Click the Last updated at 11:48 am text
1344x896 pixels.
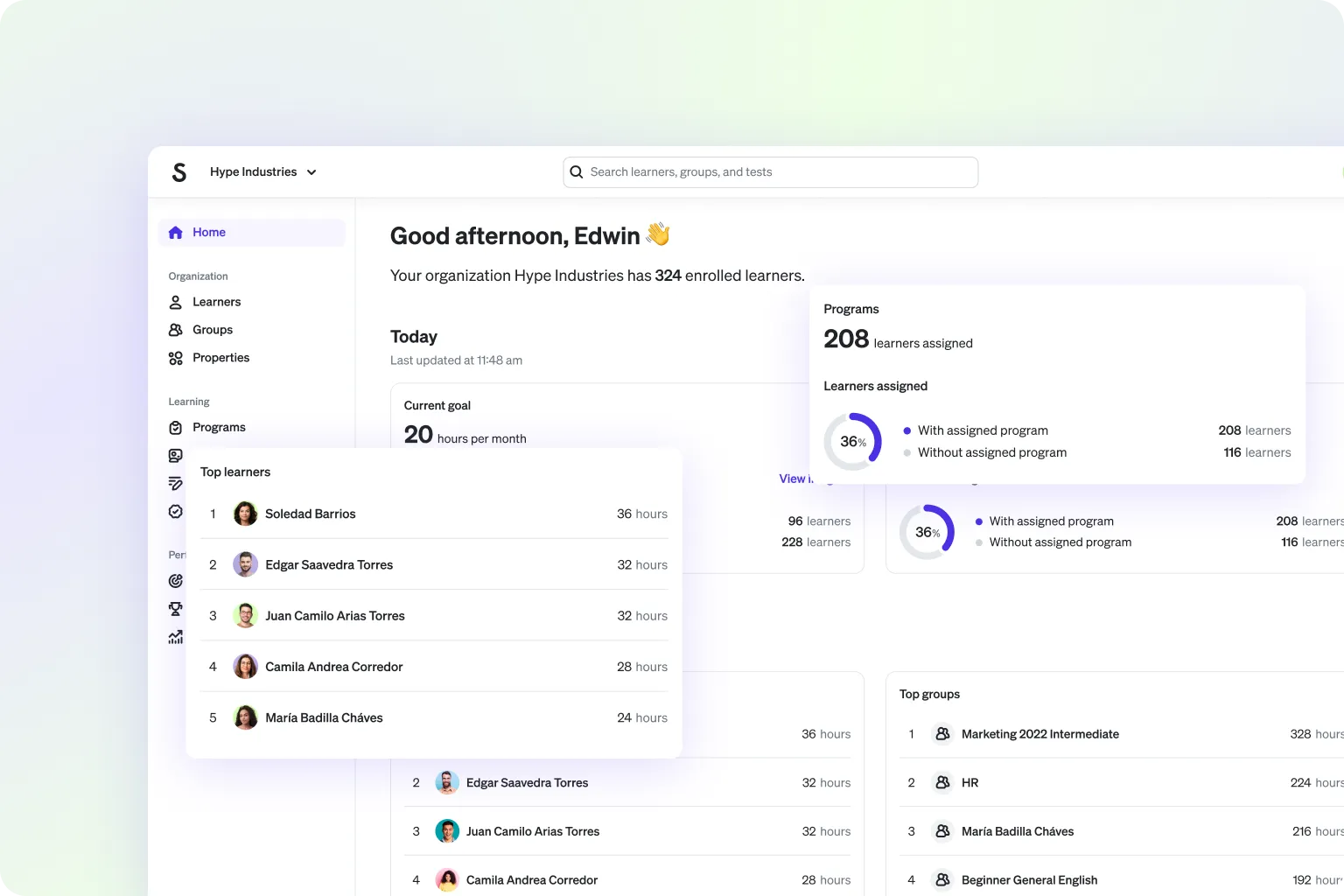click(x=456, y=360)
